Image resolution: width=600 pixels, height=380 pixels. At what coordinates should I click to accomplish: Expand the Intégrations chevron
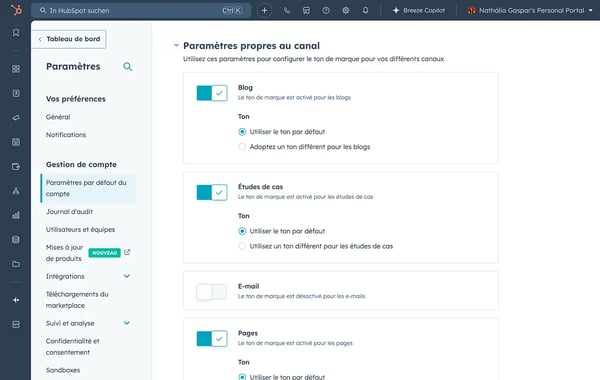point(127,276)
